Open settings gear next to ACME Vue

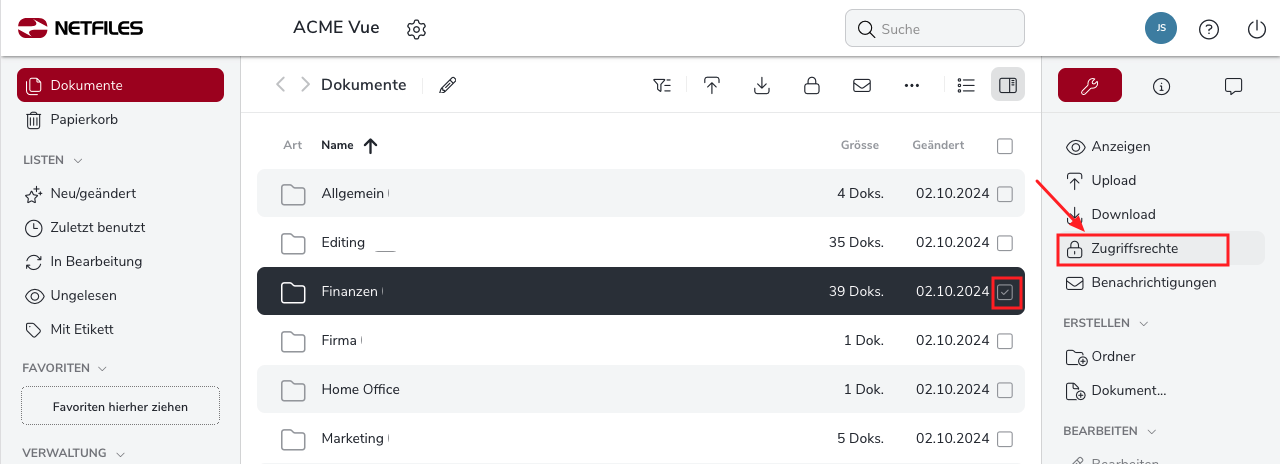click(x=417, y=29)
